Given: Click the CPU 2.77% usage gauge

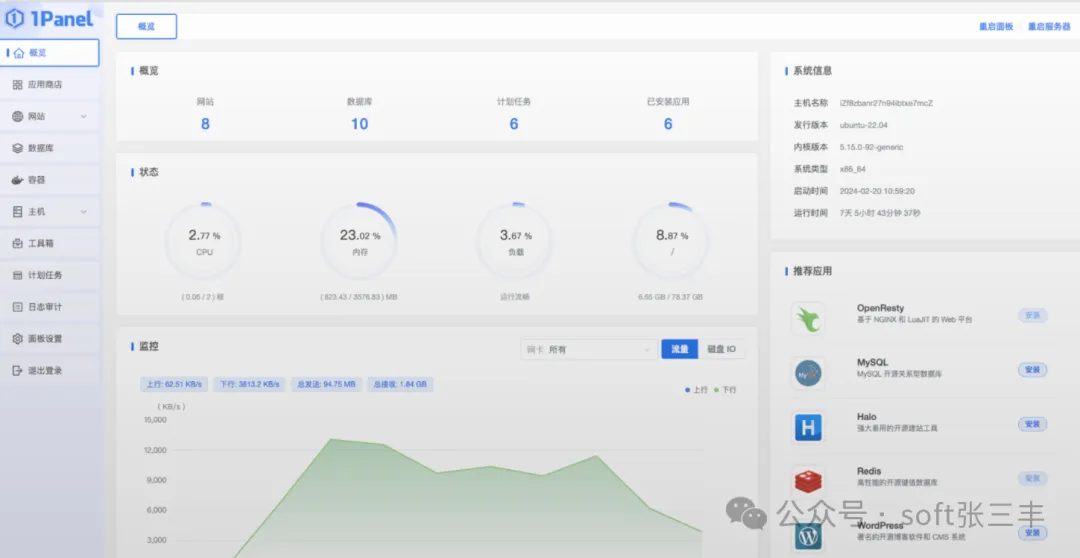Looking at the screenshot, I should (204, 241).
